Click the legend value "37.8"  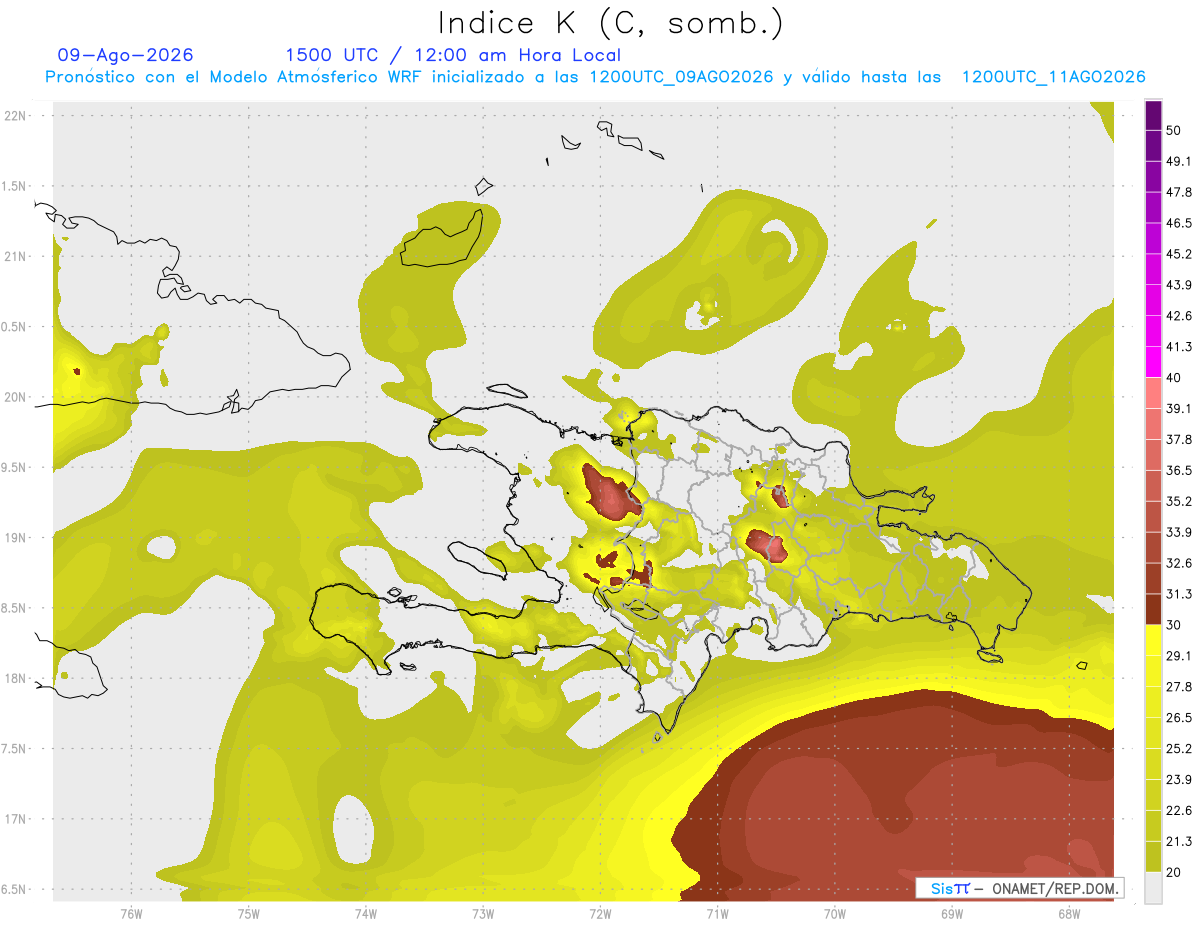tap(1179, 439)
